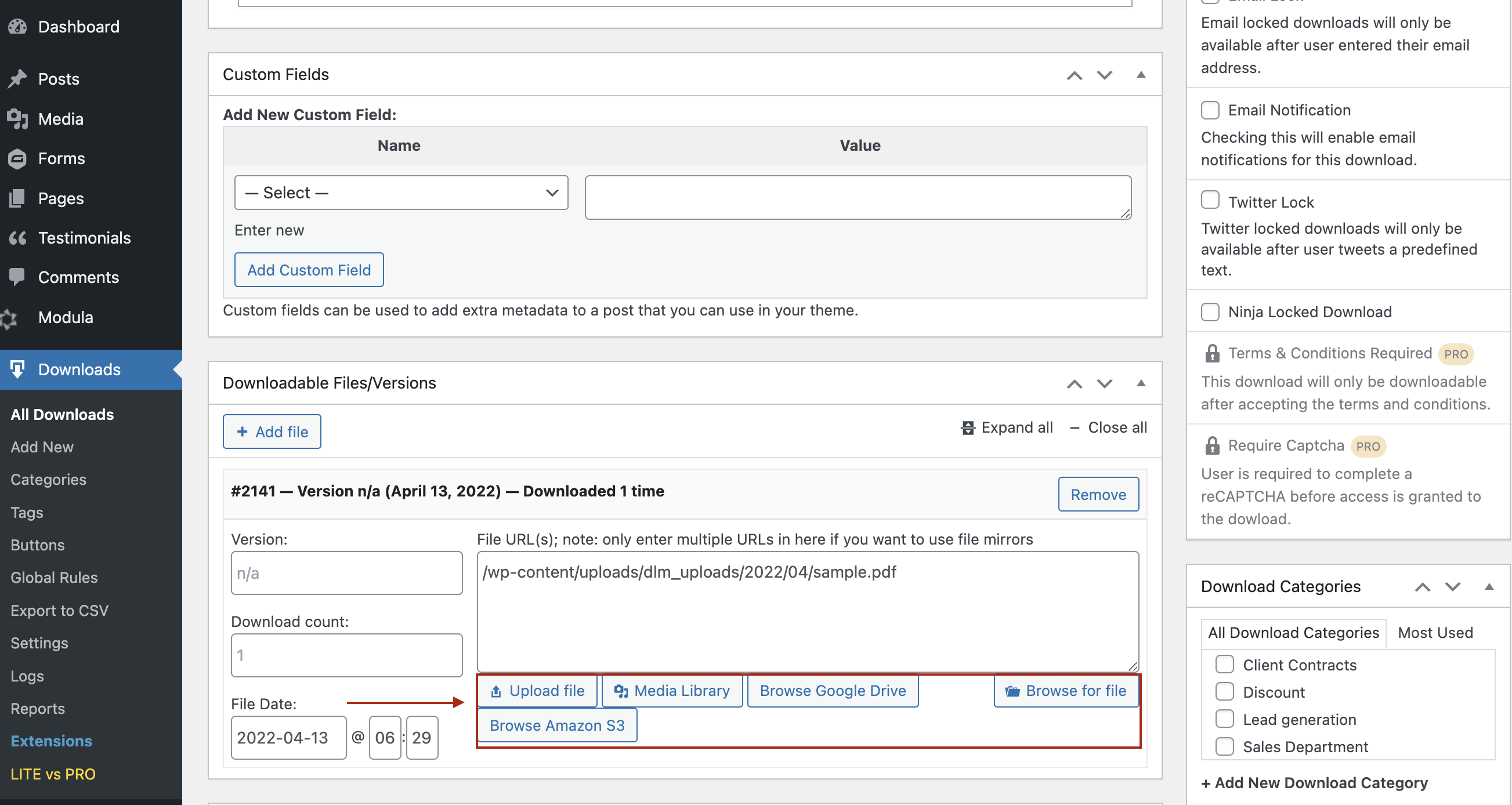
Task: Click the Add file button
Action: click(272, 431)
